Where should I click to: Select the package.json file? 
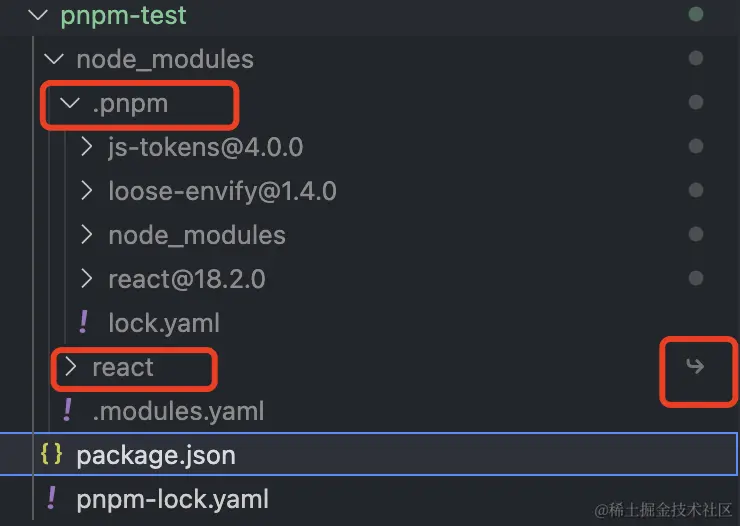pos(156,455)
